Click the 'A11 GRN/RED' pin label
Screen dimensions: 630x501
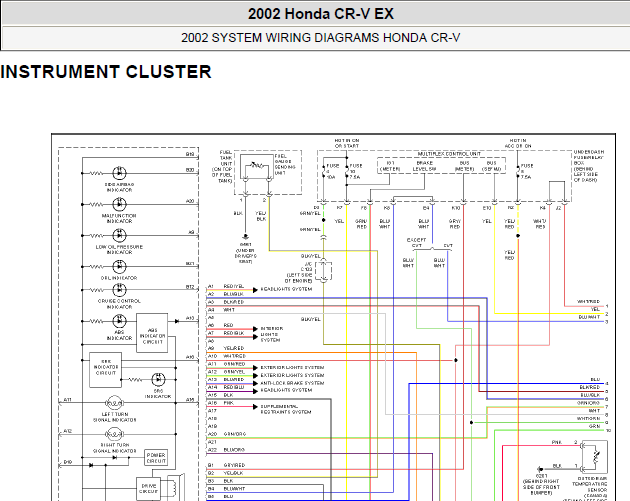[226, 364]
